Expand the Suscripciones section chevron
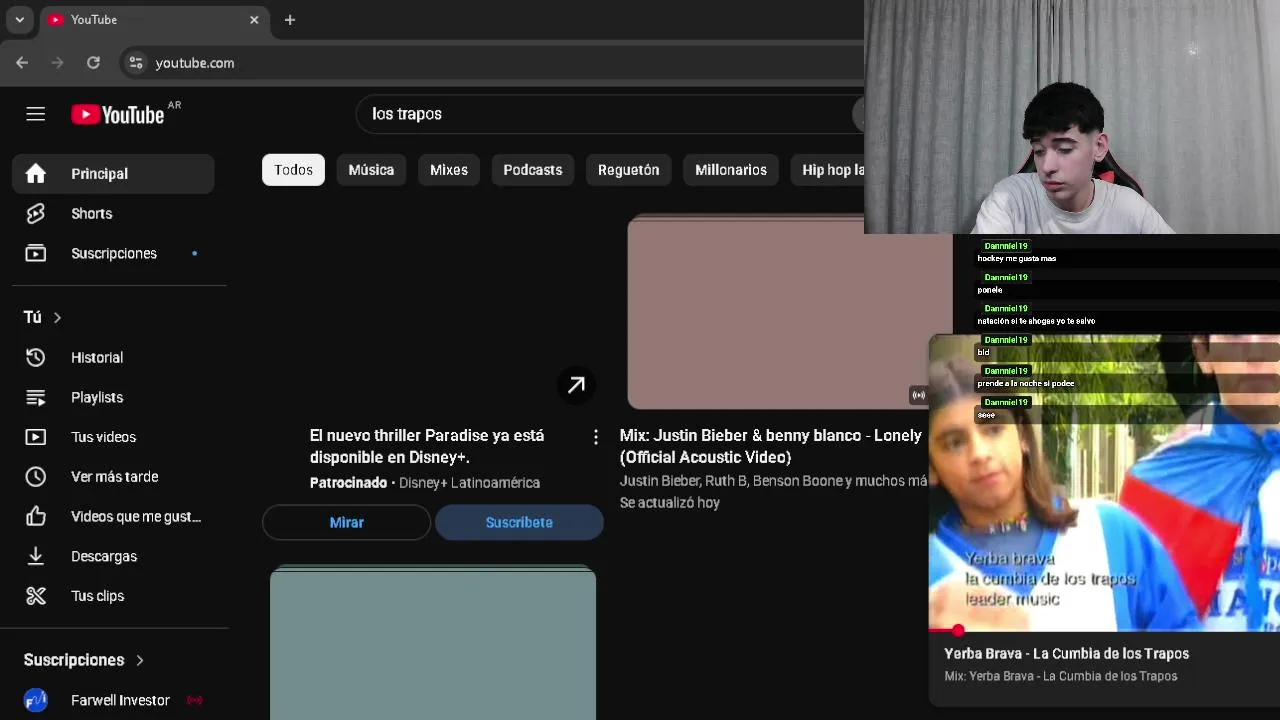This screenshot has height=720, width=1280. [140, 660]
